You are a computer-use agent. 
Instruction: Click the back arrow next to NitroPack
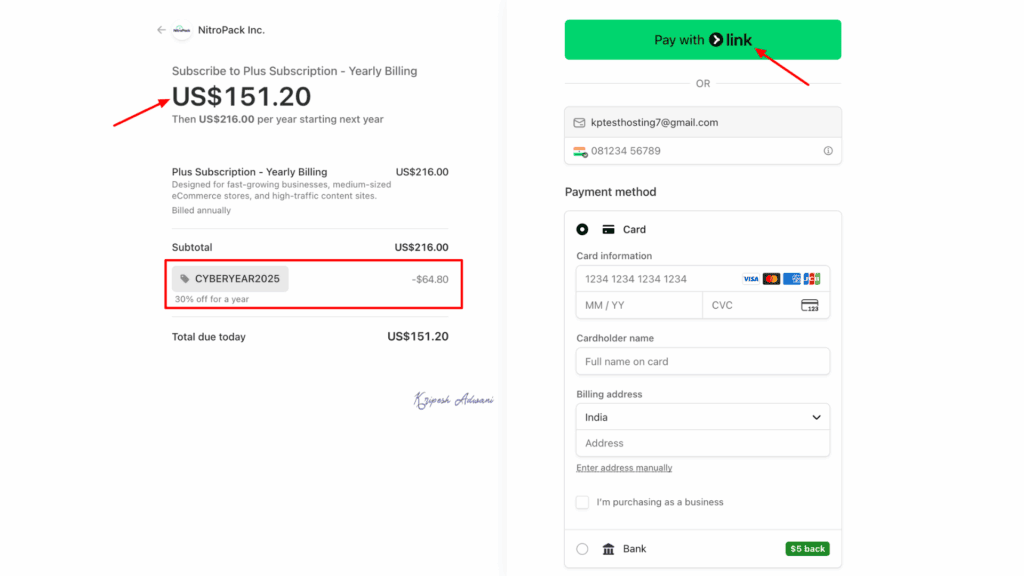coord(160,30)
